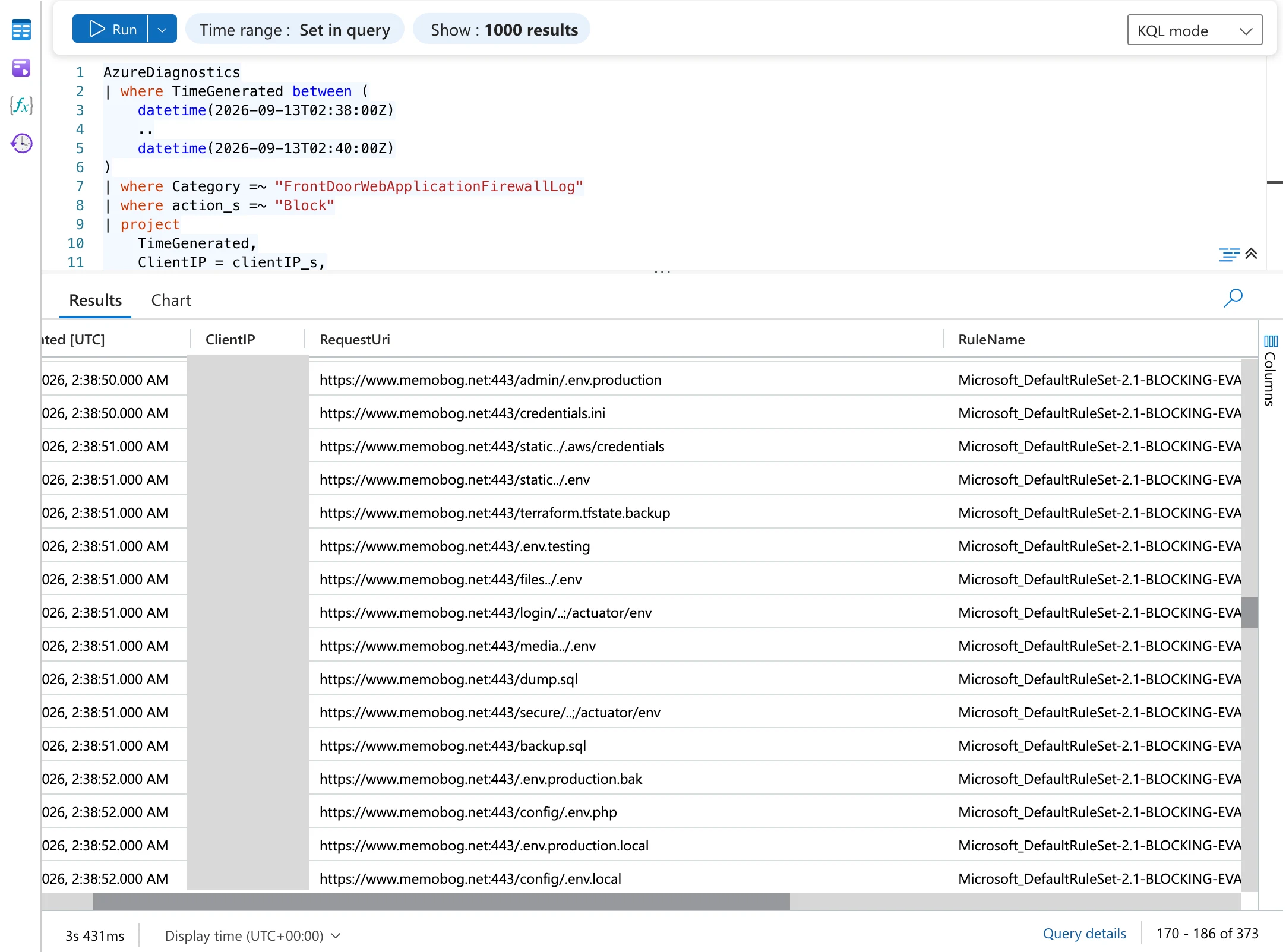Click the format query icon
The width and height of the screenshot is (1286, 952).
(1229, 254)
